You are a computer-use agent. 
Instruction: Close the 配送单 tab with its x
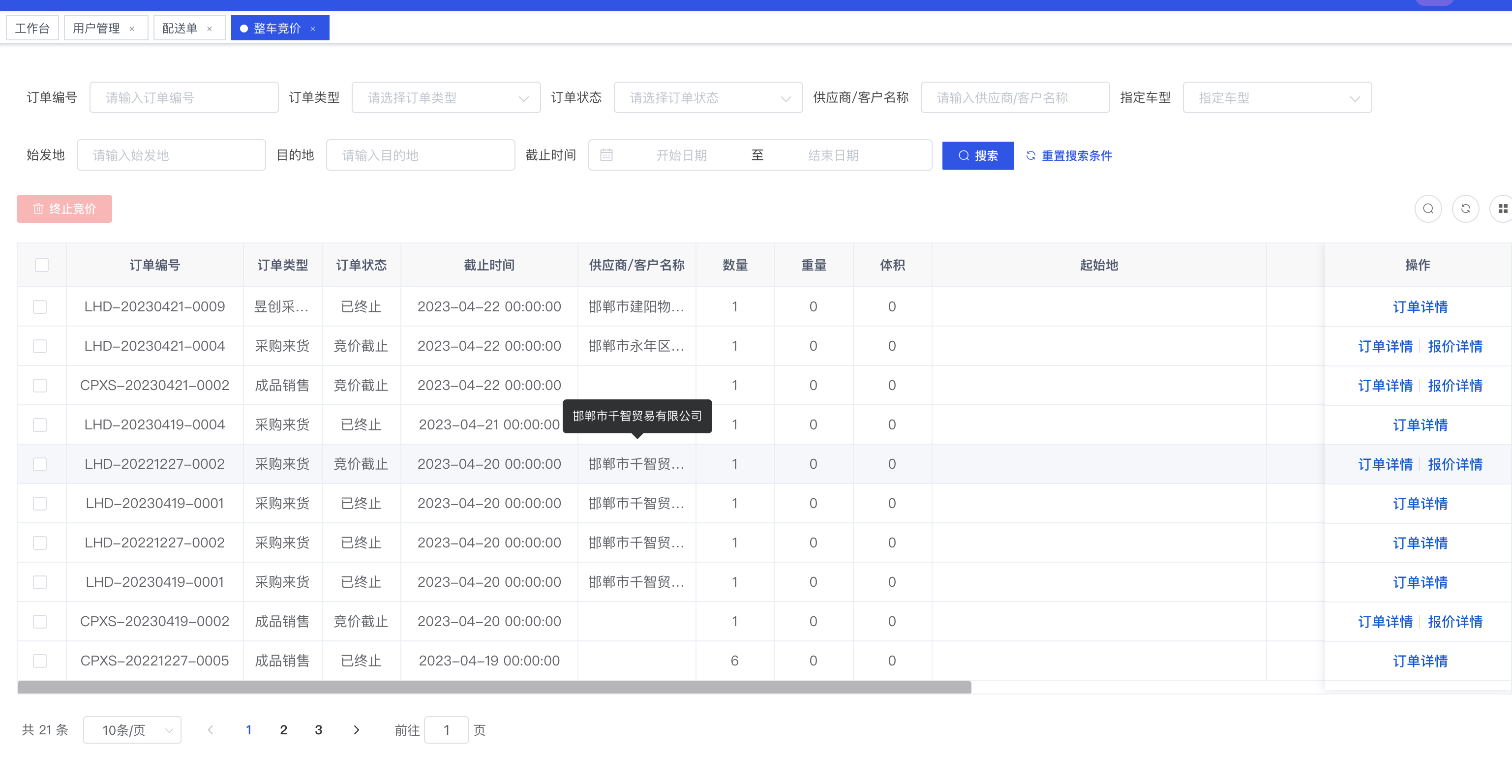[x=210, y=29]
